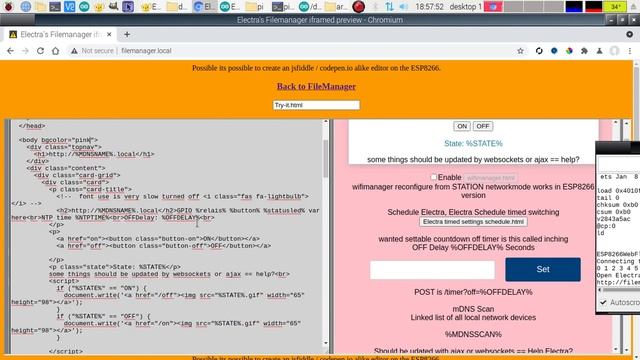
Task: Click the clock showing 18:57:52
Action: coord(429,7)
